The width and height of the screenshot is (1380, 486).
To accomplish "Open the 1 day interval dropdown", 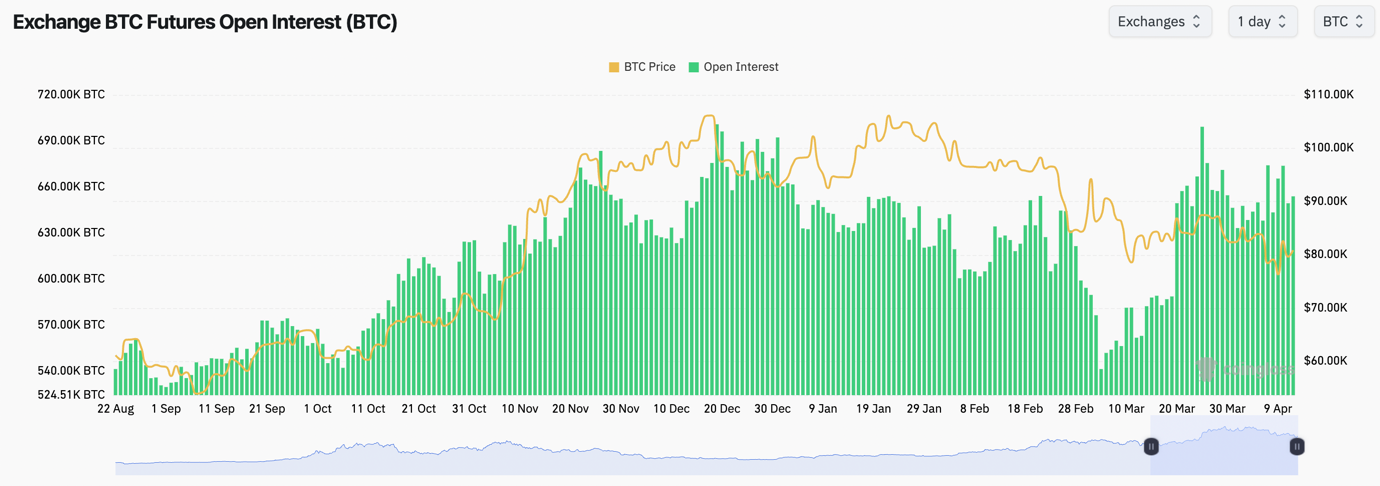I will [x=1261, y=21].
